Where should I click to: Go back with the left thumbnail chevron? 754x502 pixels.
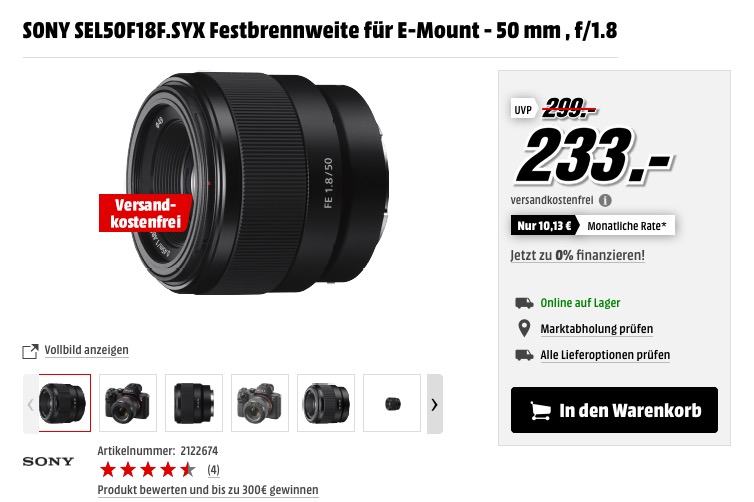31,404
